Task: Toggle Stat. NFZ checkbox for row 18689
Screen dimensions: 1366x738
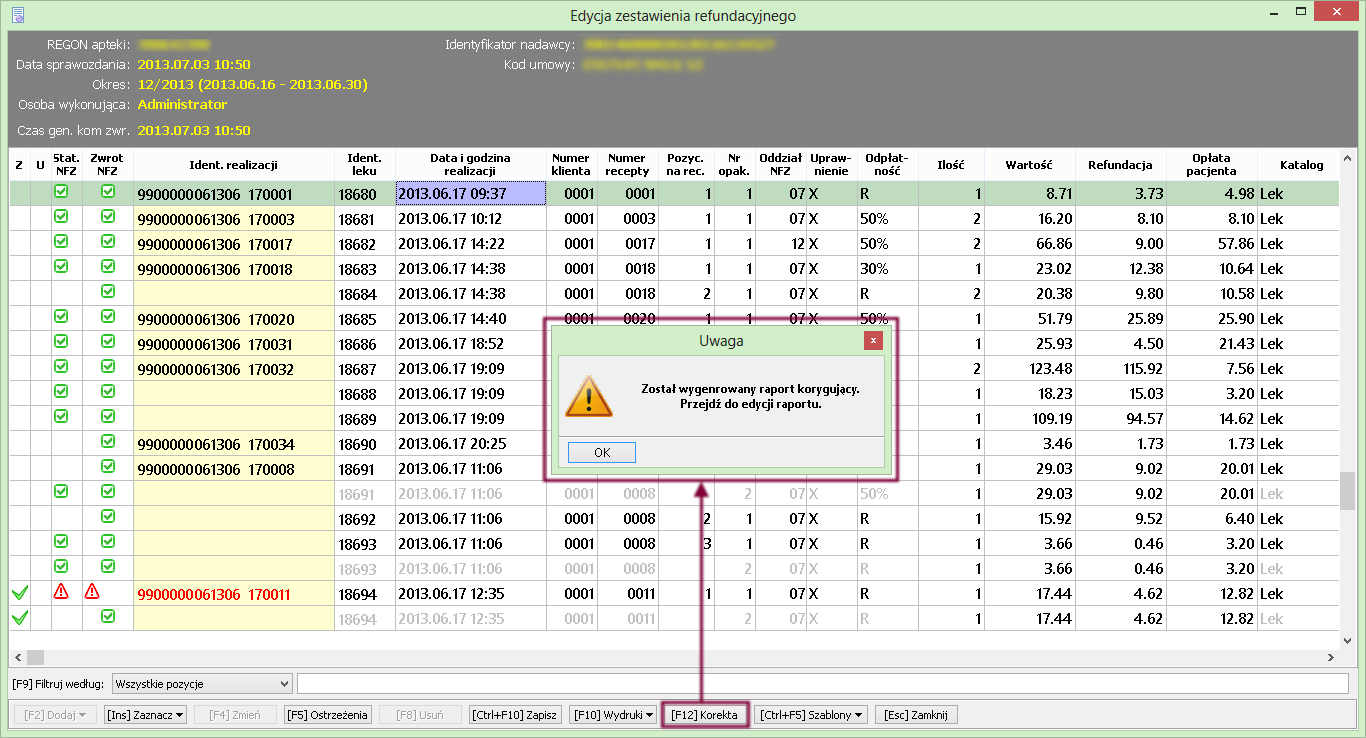Action: tap(61, 416)
